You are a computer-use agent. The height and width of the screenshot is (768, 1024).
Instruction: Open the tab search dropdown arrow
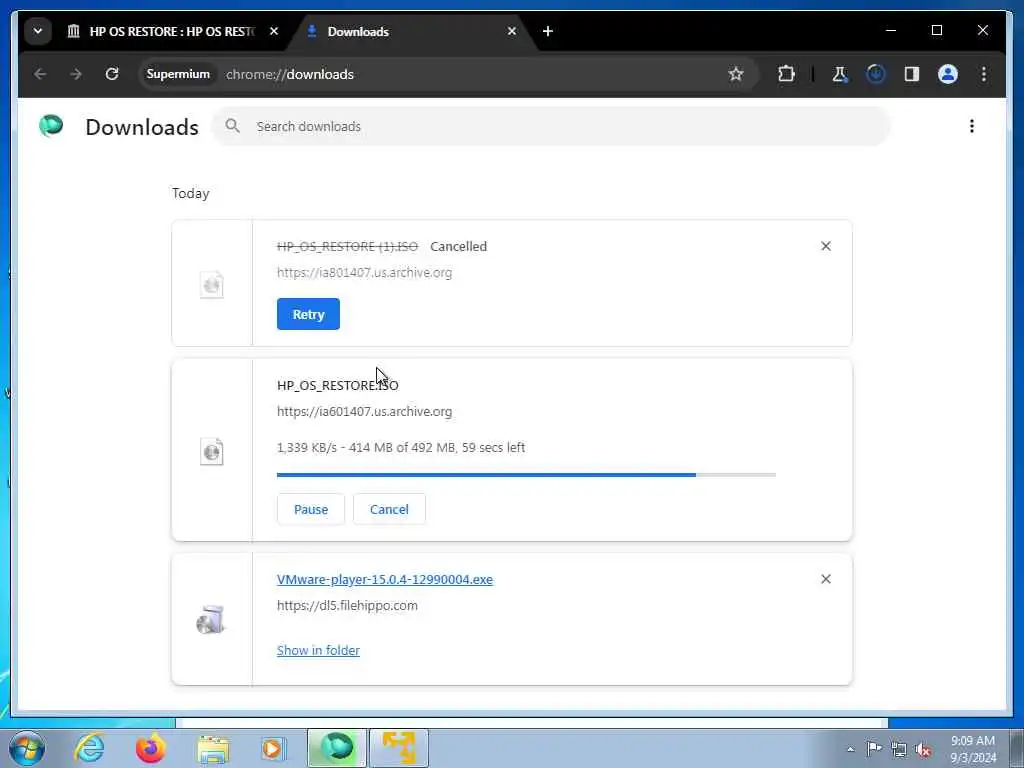(x=38, y=31)
